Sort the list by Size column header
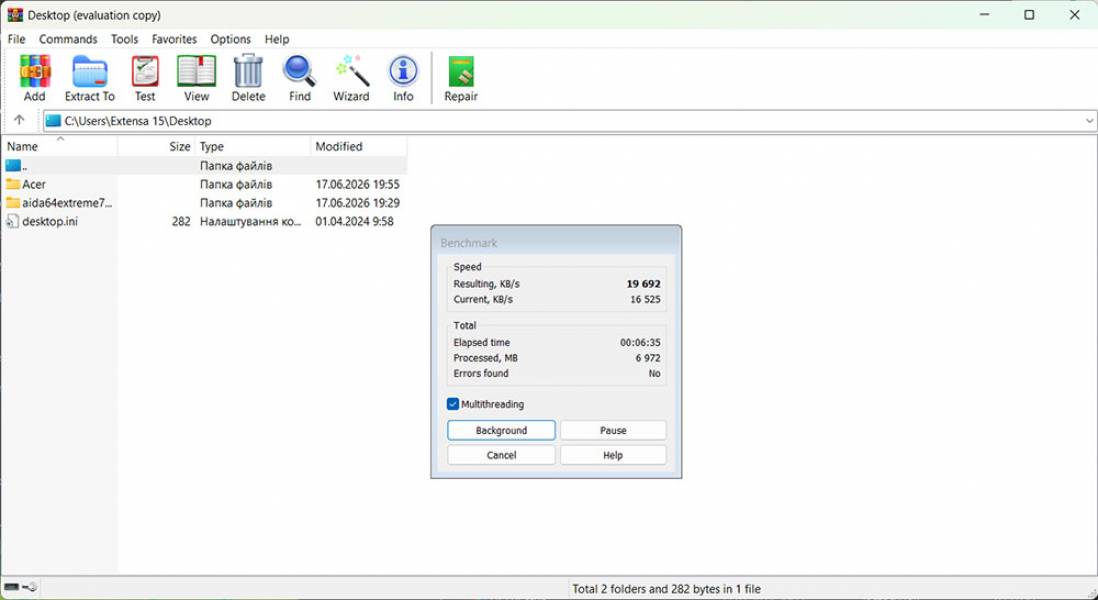The image size is (1098, 600). pyautogui.click(x=156, y=146)
